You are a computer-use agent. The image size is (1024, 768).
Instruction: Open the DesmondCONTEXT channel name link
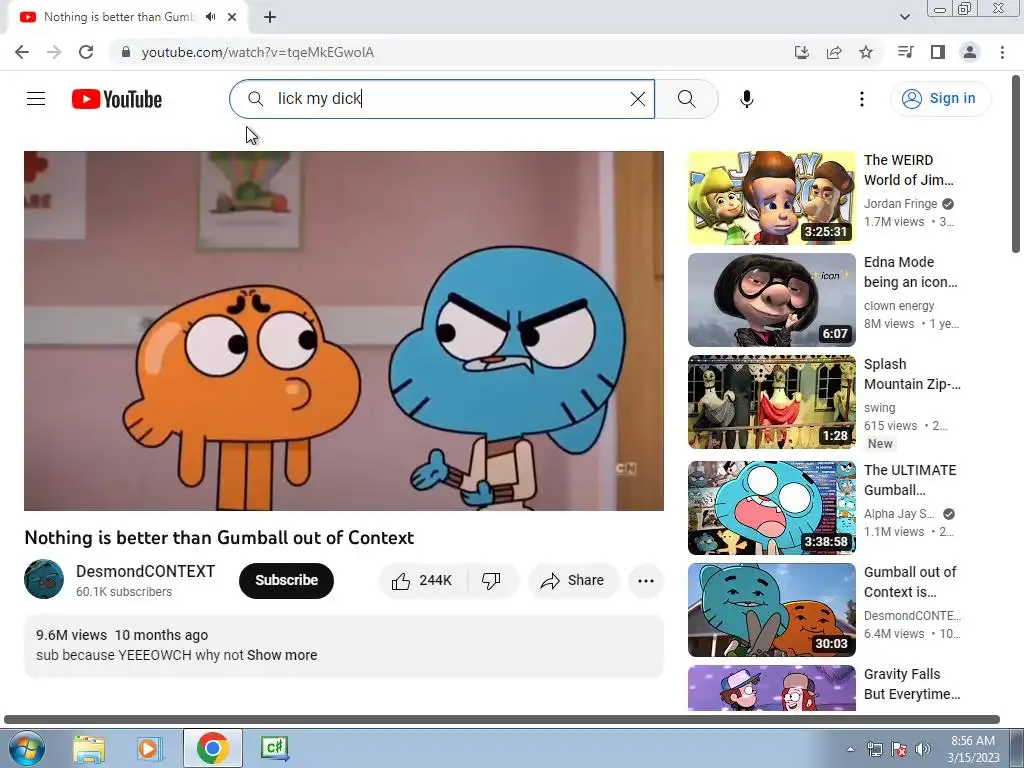click(x=145, y=571)
